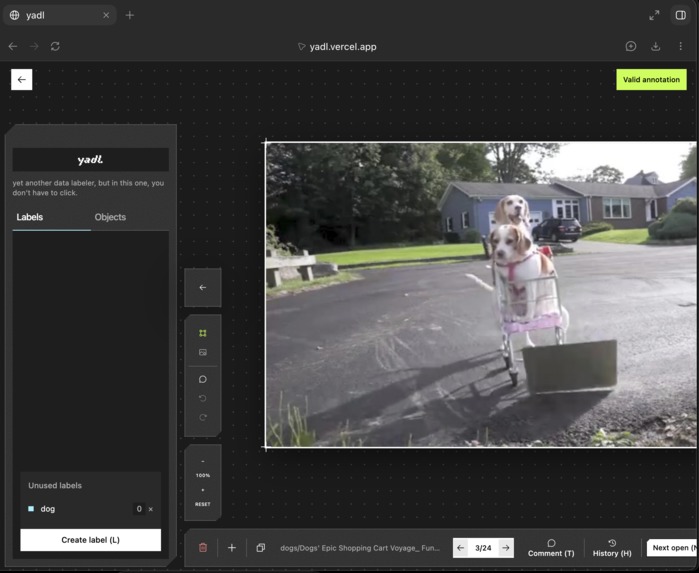Image resolution: width=699 pixels, height=573 pixels.
Task: Click the back arrow panel left of canvas
Action: [203, 288]
